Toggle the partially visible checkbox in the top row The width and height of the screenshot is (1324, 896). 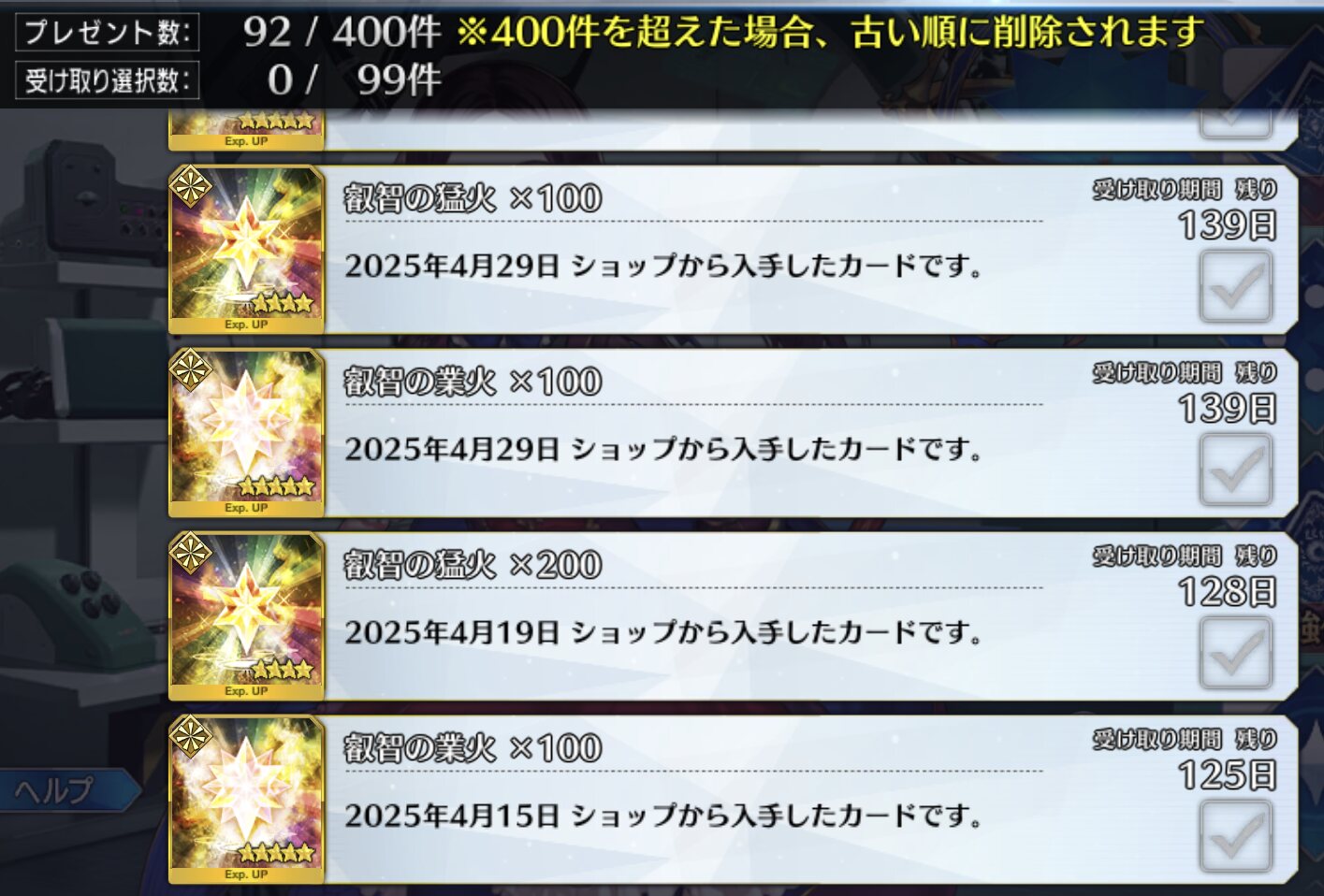pos(1236,123)
